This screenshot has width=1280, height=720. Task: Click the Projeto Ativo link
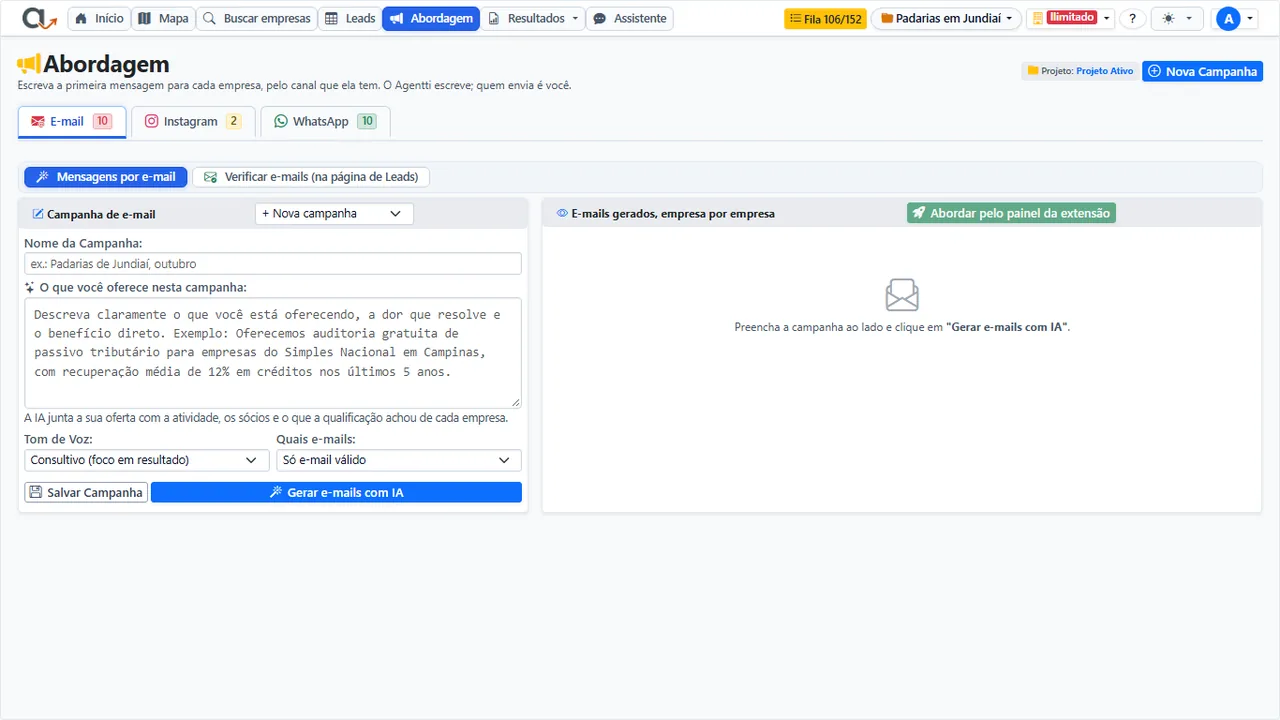tap(1104, 71)
